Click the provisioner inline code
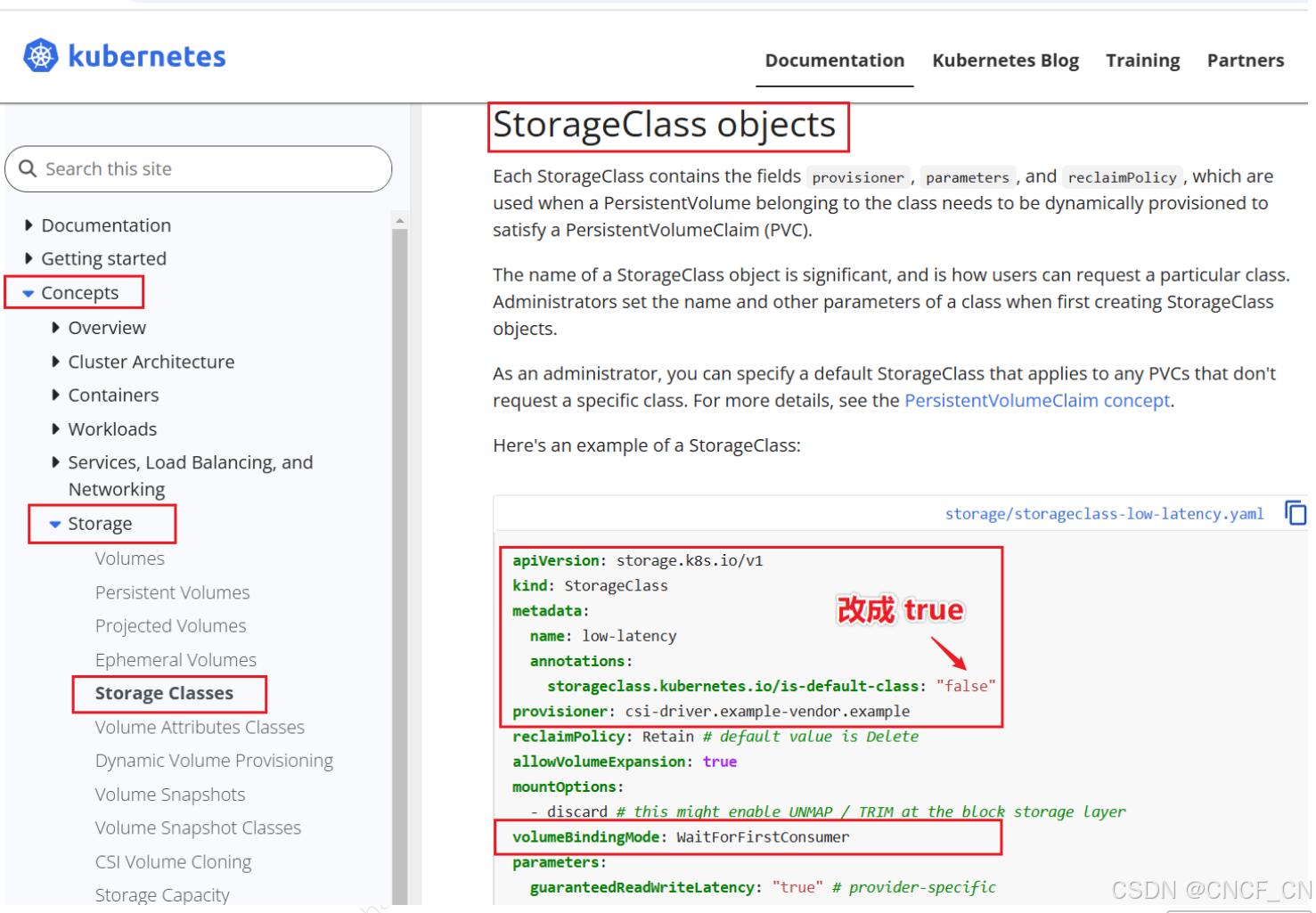Screen dimensions: 1316x913 tap(858, 177)
